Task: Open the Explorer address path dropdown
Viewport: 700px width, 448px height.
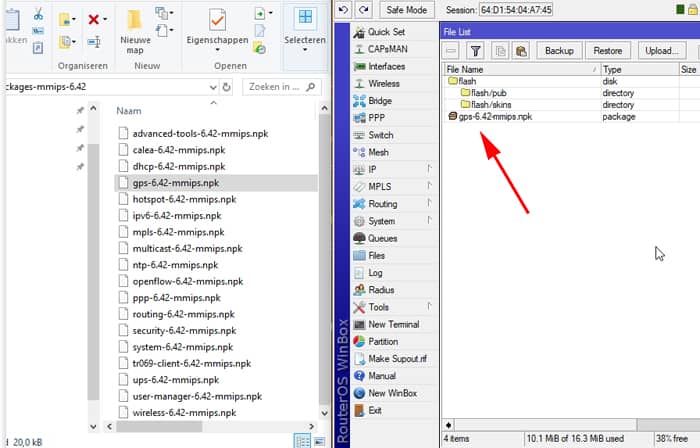Action: pos(213,87)
